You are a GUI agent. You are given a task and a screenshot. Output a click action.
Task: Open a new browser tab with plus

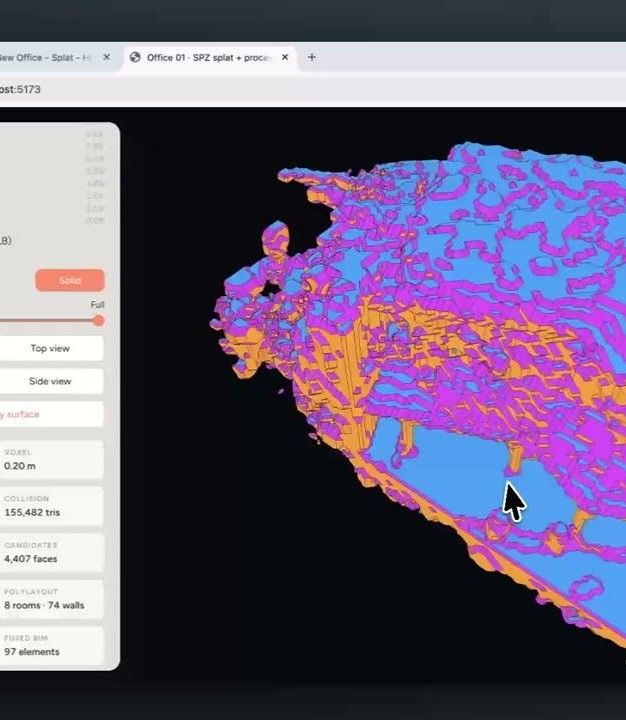(x=312, y=57)
